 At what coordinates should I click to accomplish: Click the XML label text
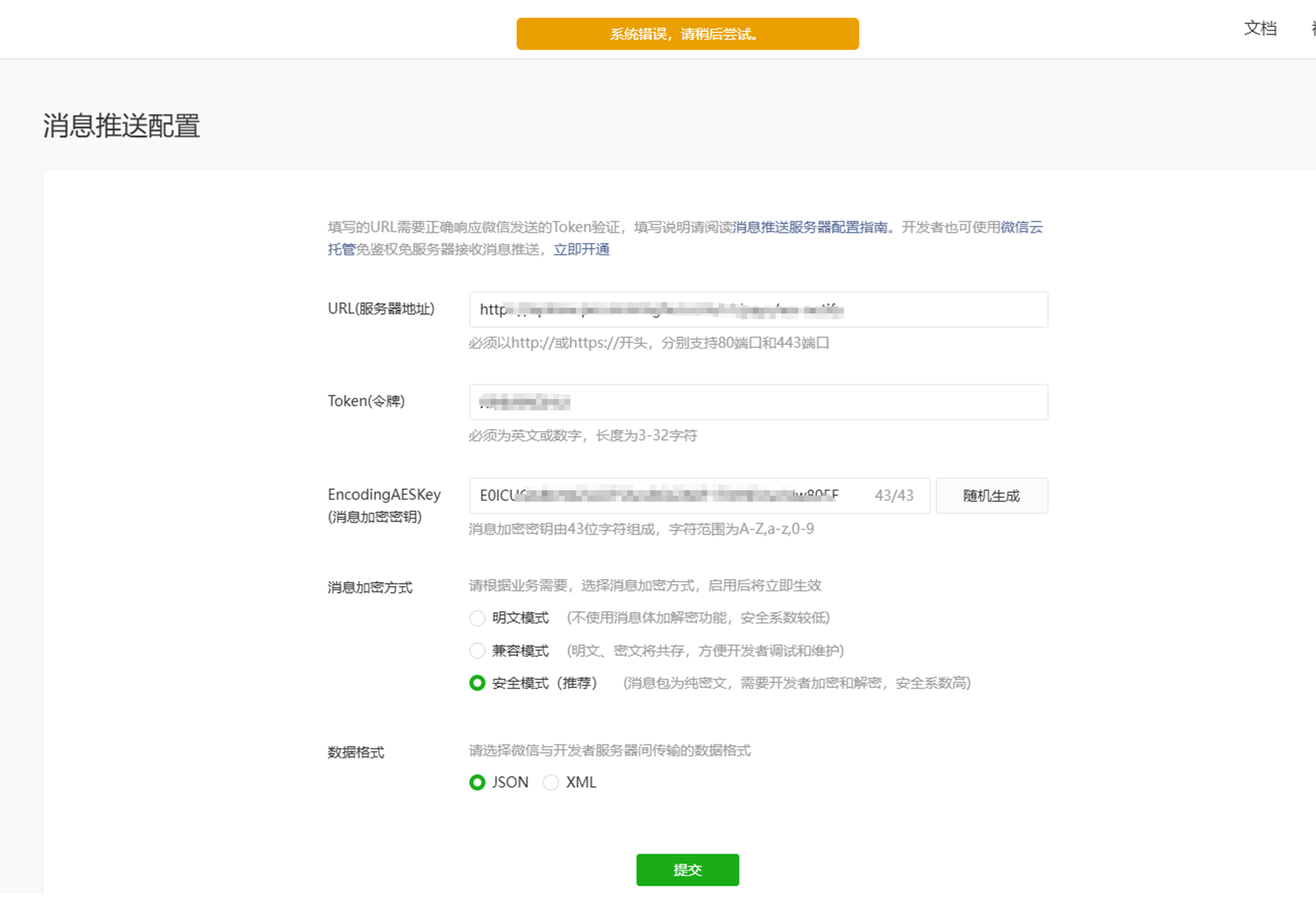tap(581, 782)
